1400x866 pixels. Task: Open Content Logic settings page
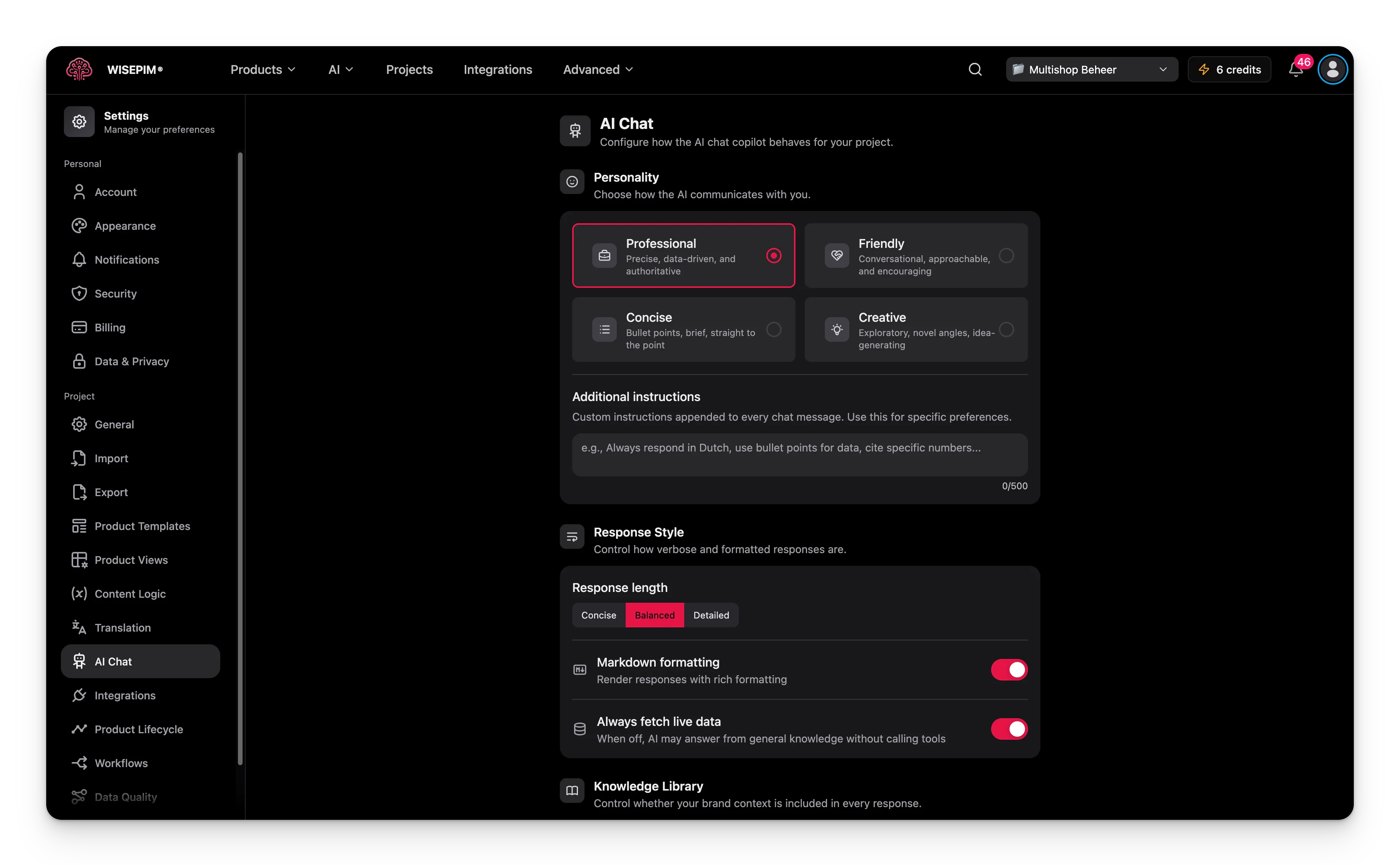[140, 593]
